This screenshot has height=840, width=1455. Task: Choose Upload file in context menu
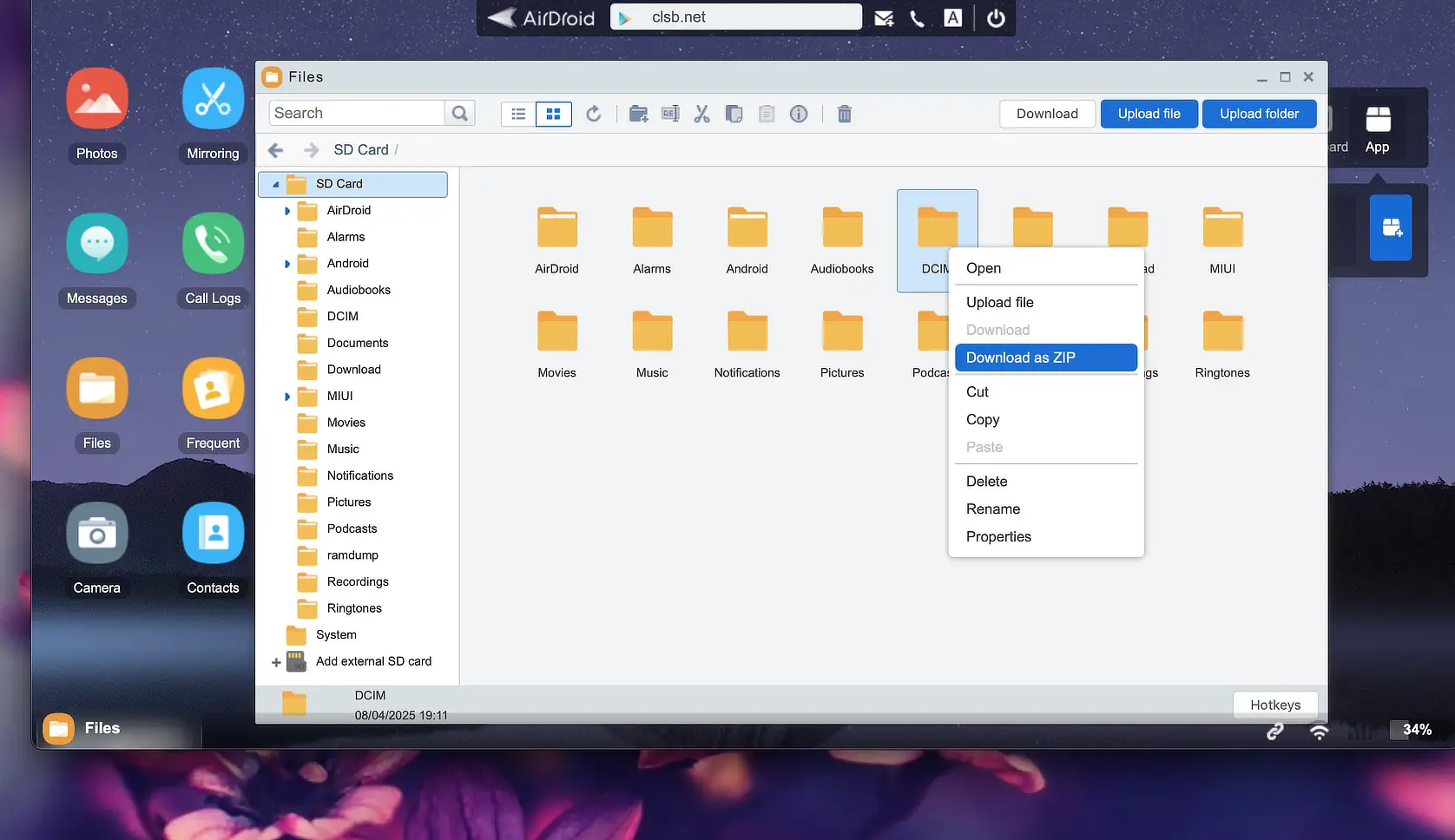coord(1046,302)
